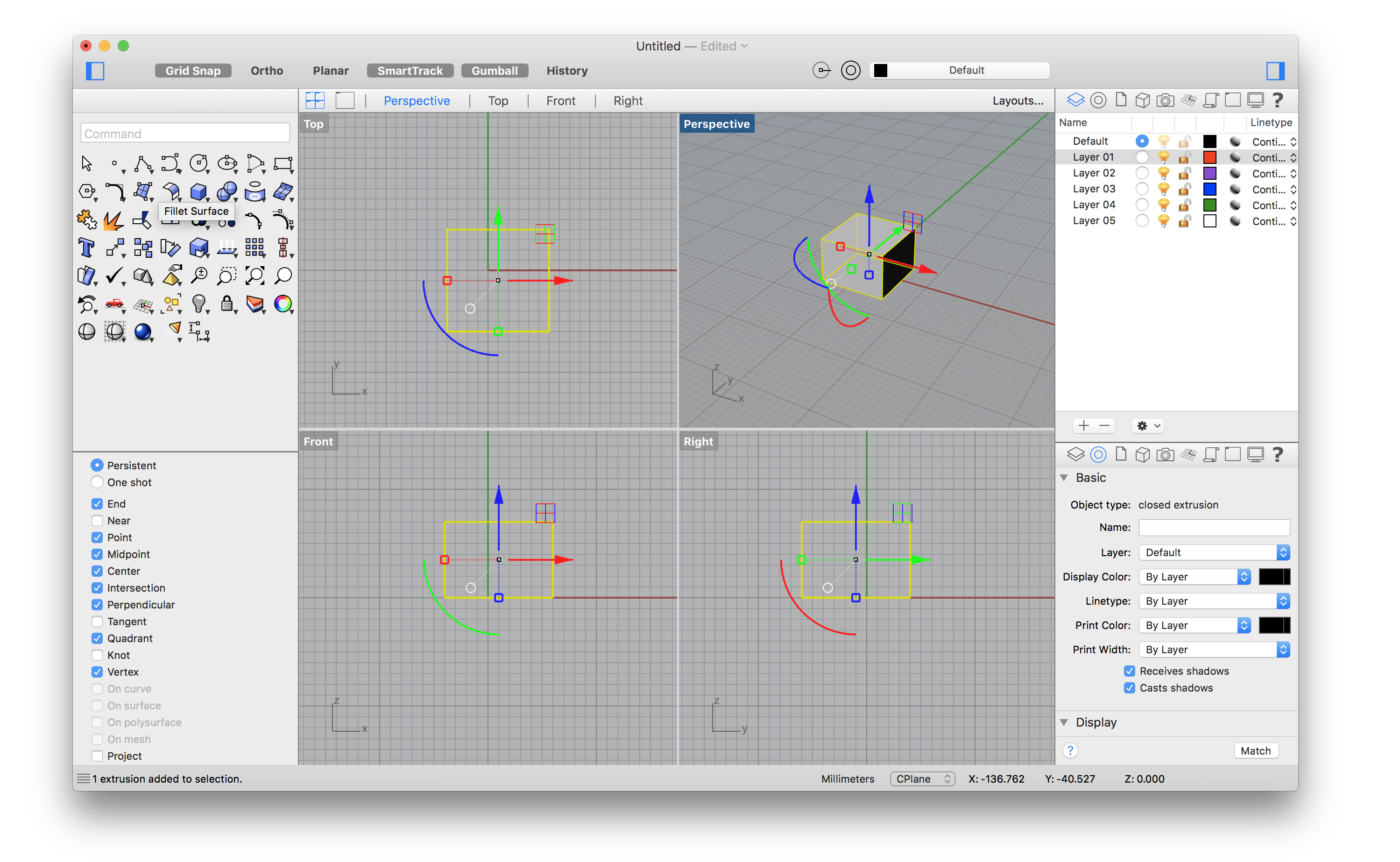This screenshot has width=1400, height=862.
Task: Click the Match button
Action: [x=1255, y=750]
